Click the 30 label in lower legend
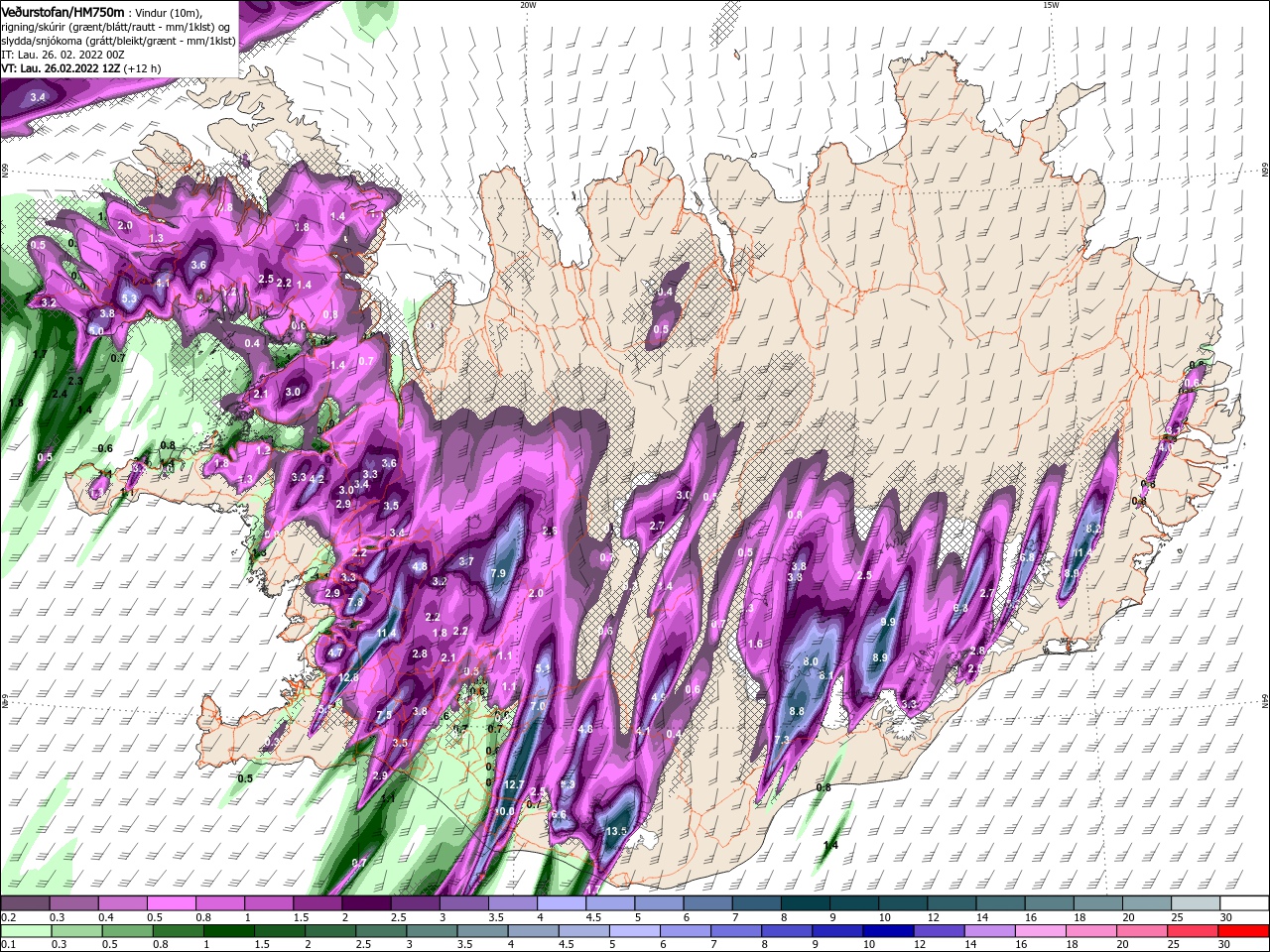The width and height of the screenshot is (1270, 952). pos(1225,945)
